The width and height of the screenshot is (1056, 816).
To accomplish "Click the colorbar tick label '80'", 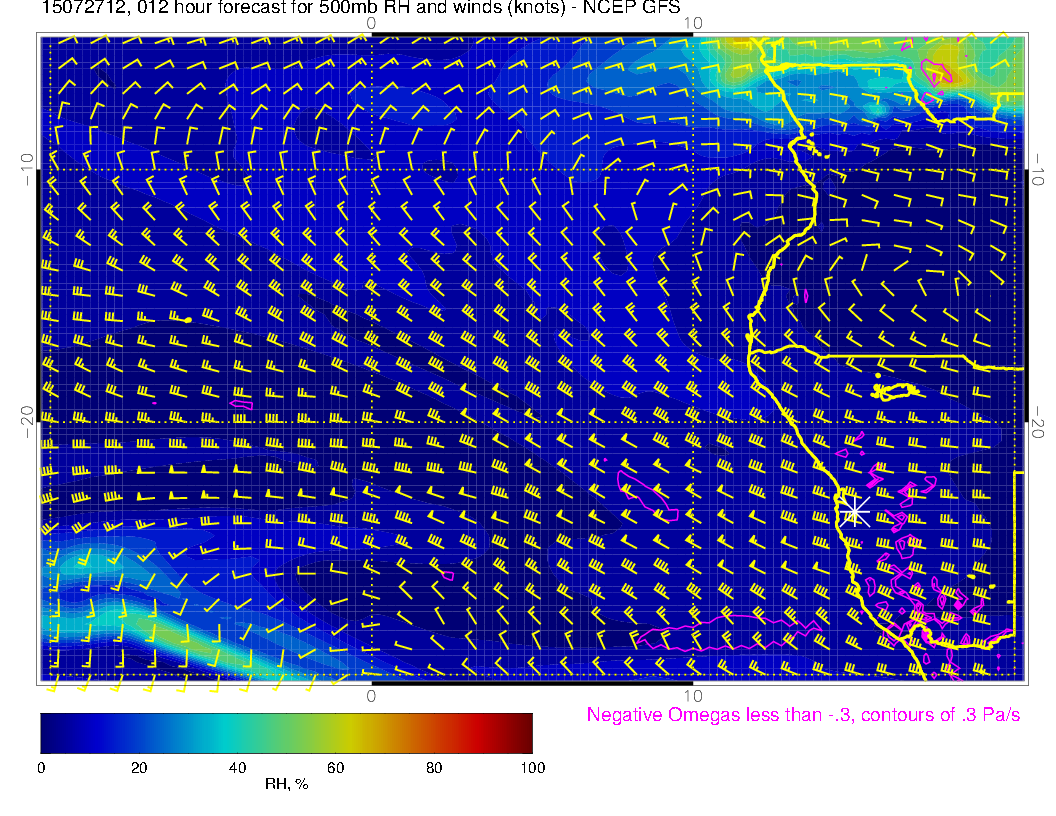I will pos(434,768).
